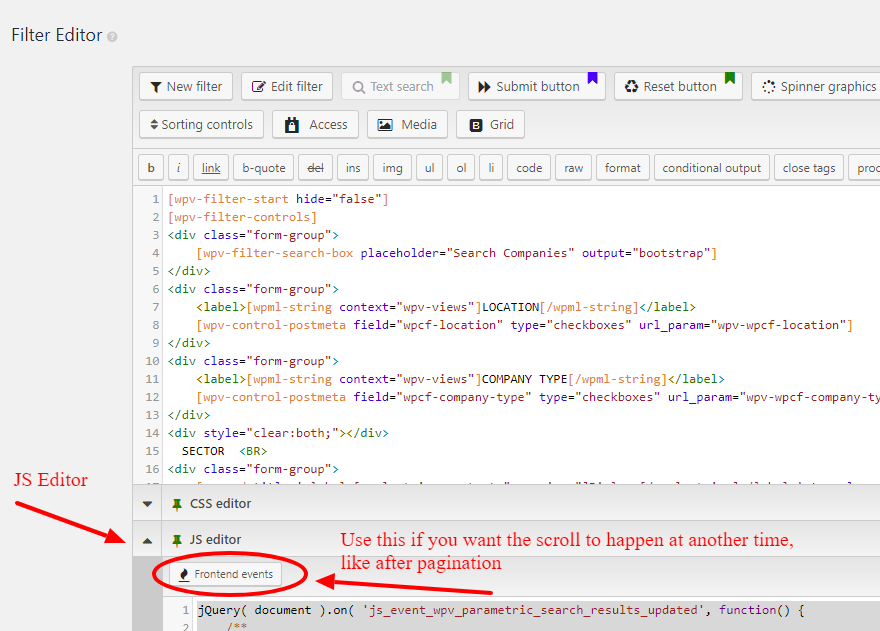880x631 pixels.
Task: Insert a Text search control
Action: click(400, 86)
